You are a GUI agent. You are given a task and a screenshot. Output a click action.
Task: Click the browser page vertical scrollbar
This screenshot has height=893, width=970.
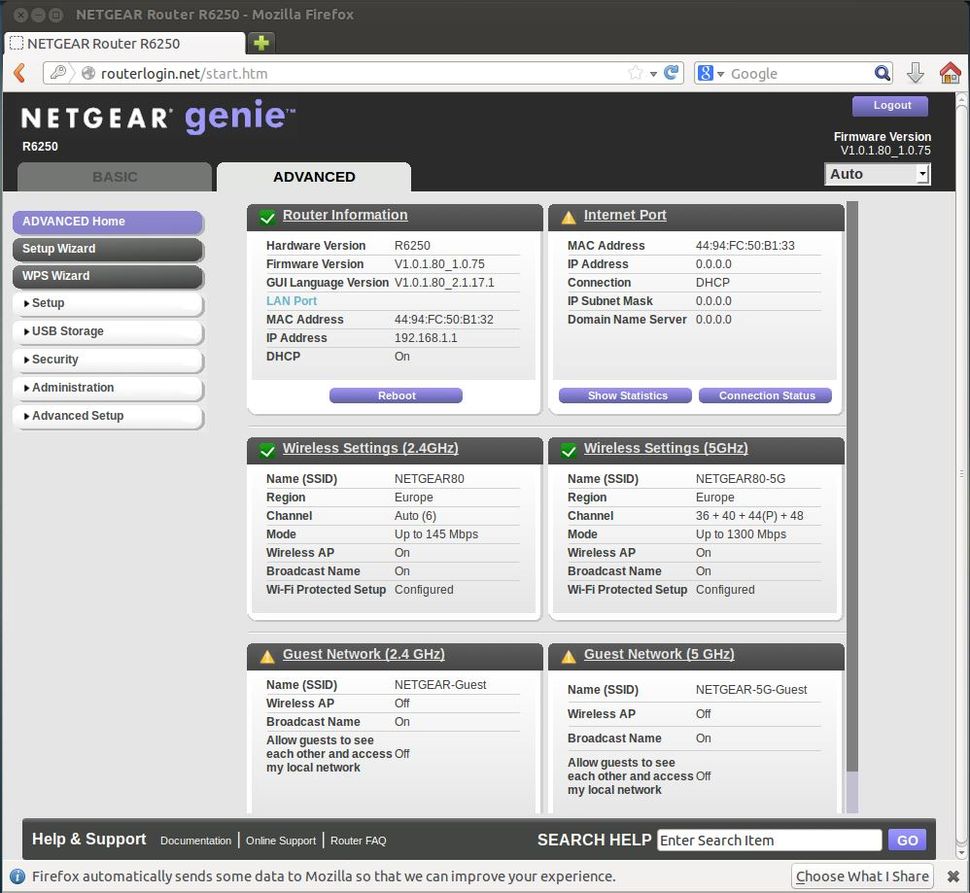click(961, 476)
